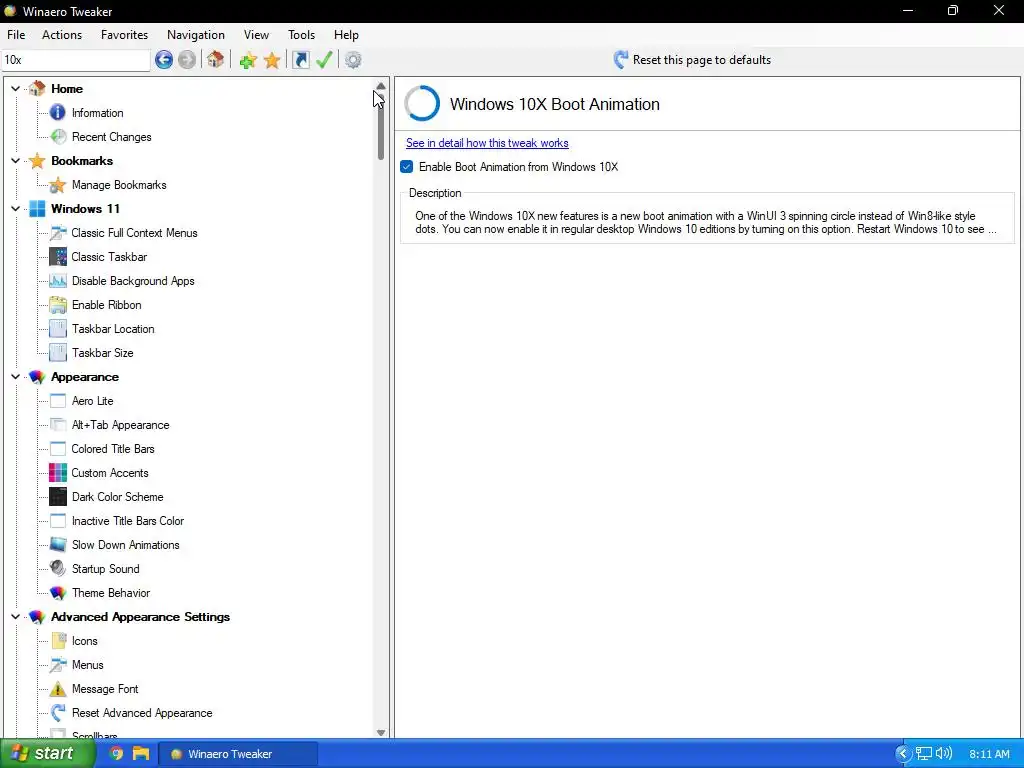This screenshot has height=768, width=1024.
Task: Click the Menus tree icon
Action: click(58, 665)
